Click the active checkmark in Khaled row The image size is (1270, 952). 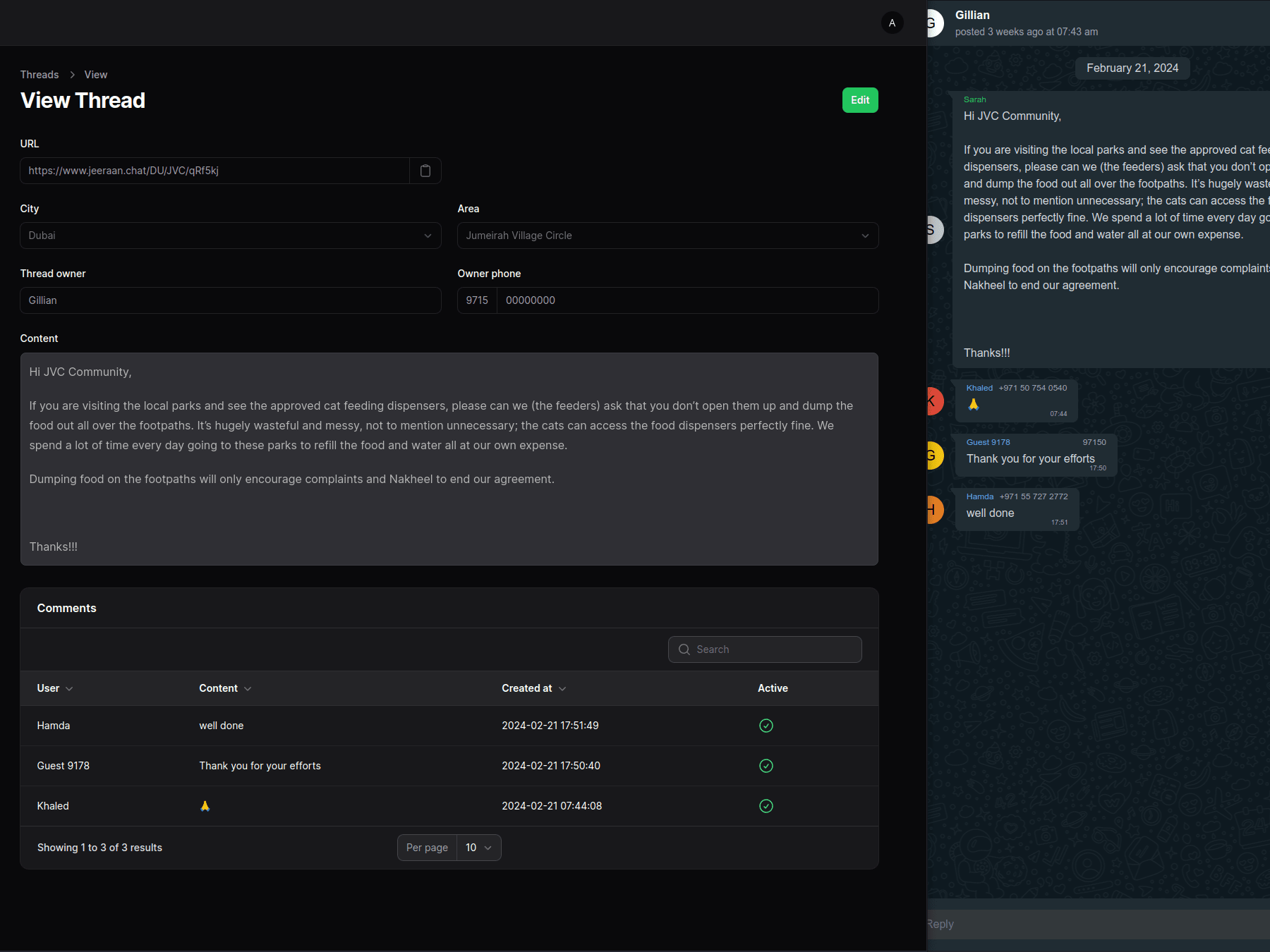(766, 806)
